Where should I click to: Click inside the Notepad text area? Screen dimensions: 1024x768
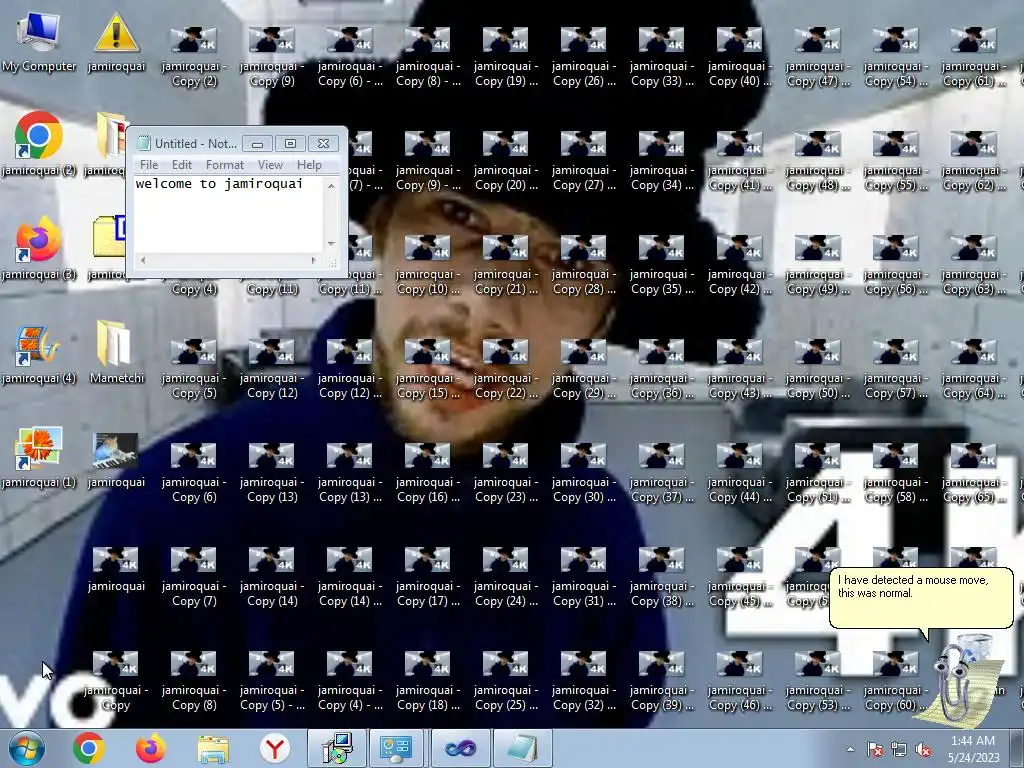click(228, 214)
